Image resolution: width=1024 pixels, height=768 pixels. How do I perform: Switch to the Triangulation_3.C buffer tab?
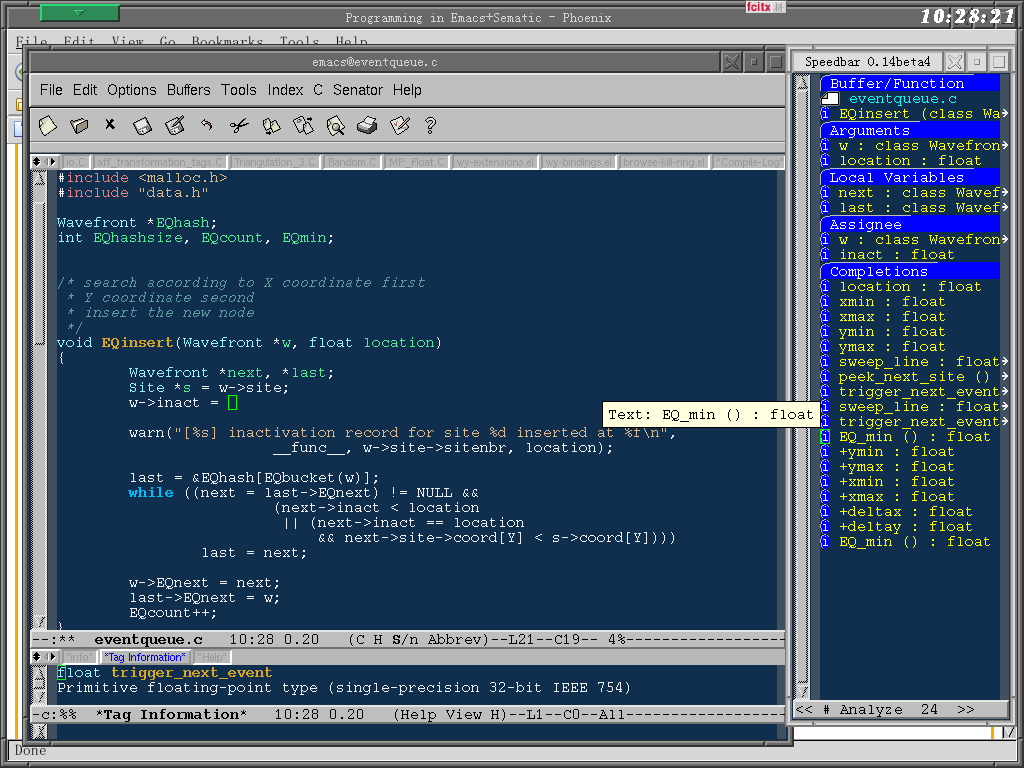point(276,162)
